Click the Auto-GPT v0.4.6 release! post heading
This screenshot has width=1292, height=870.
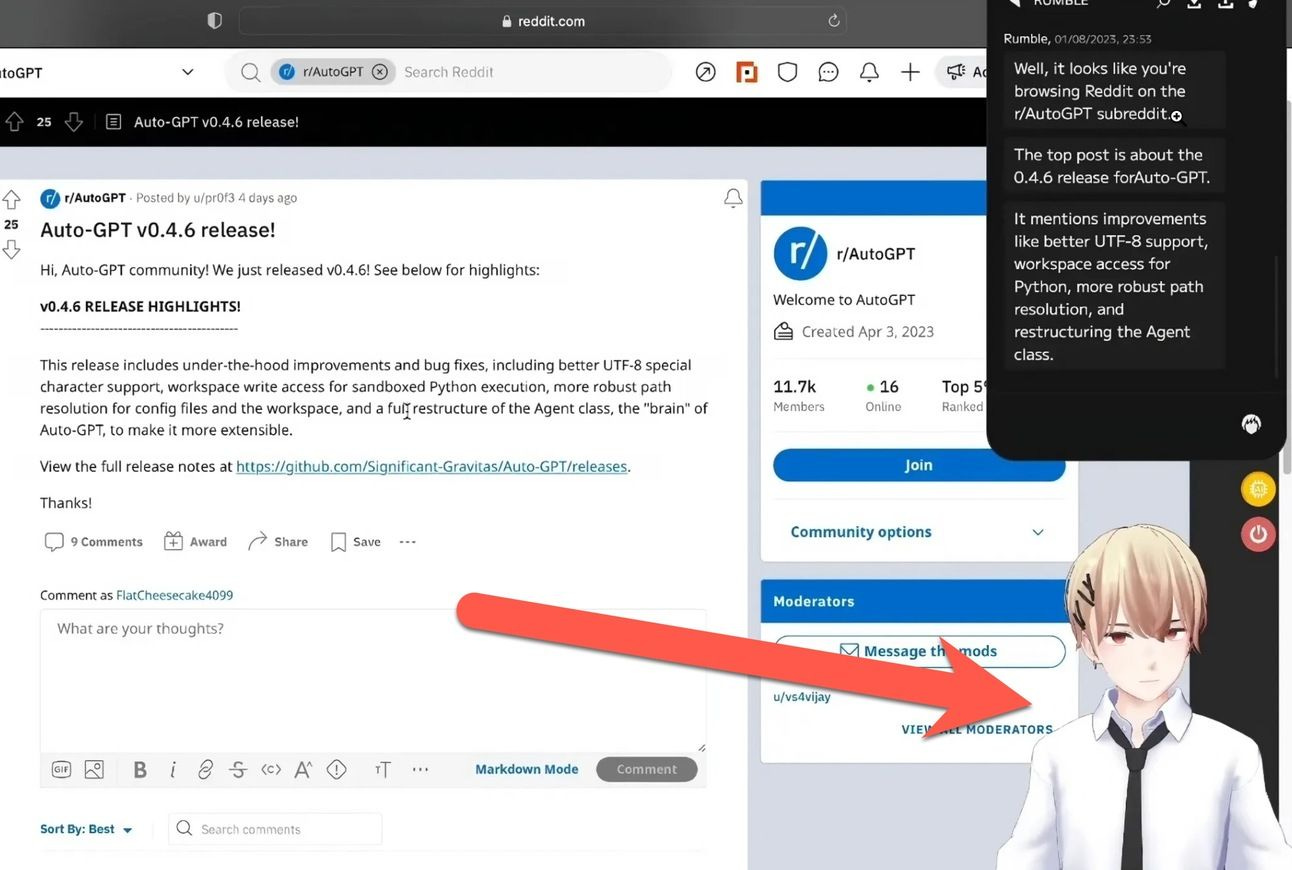click(x=158, y=230)
